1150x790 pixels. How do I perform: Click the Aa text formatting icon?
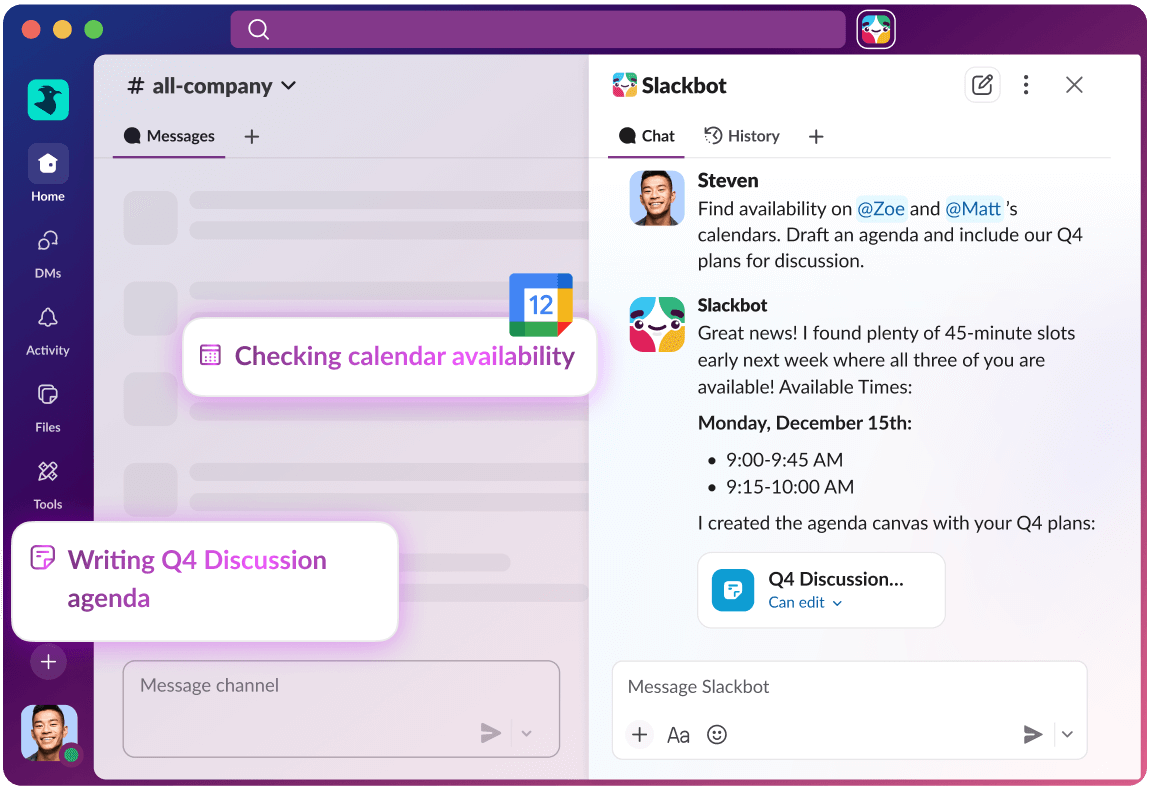(x=678, y=734)
